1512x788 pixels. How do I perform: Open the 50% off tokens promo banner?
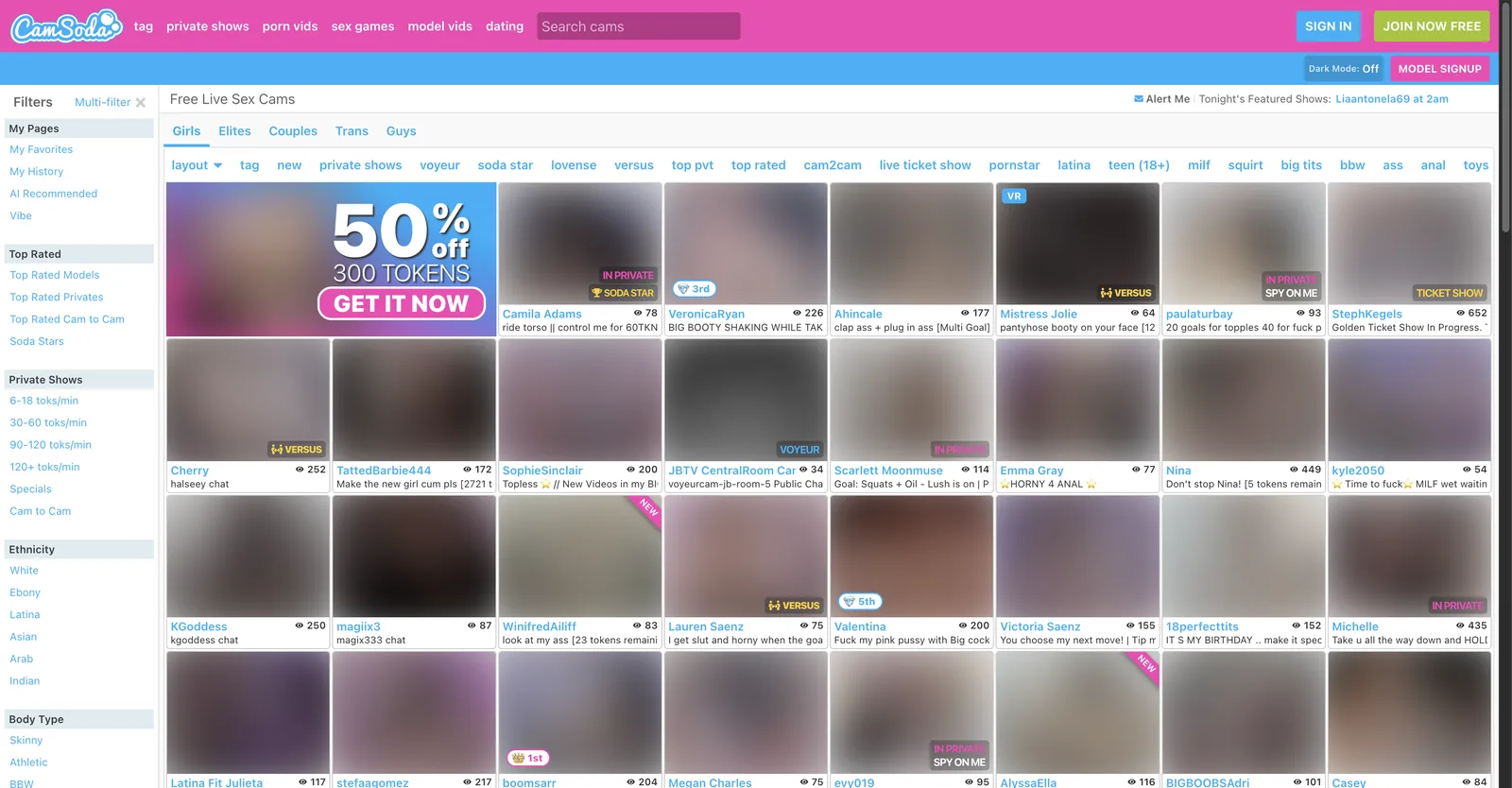[332, 259]
